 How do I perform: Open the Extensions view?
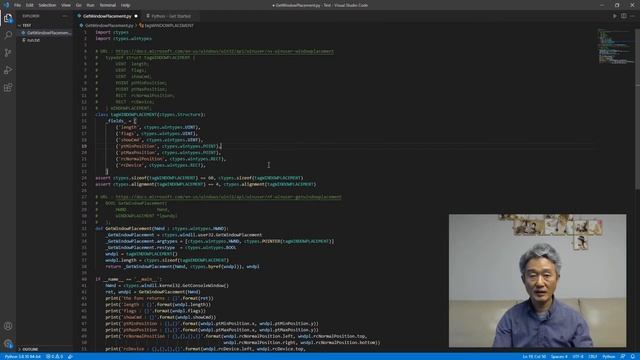(8, 87)
